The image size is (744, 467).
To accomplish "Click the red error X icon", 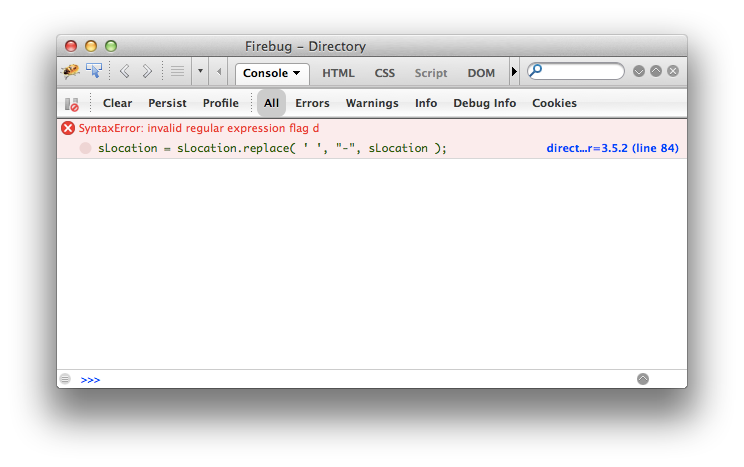I will point(68,128).
